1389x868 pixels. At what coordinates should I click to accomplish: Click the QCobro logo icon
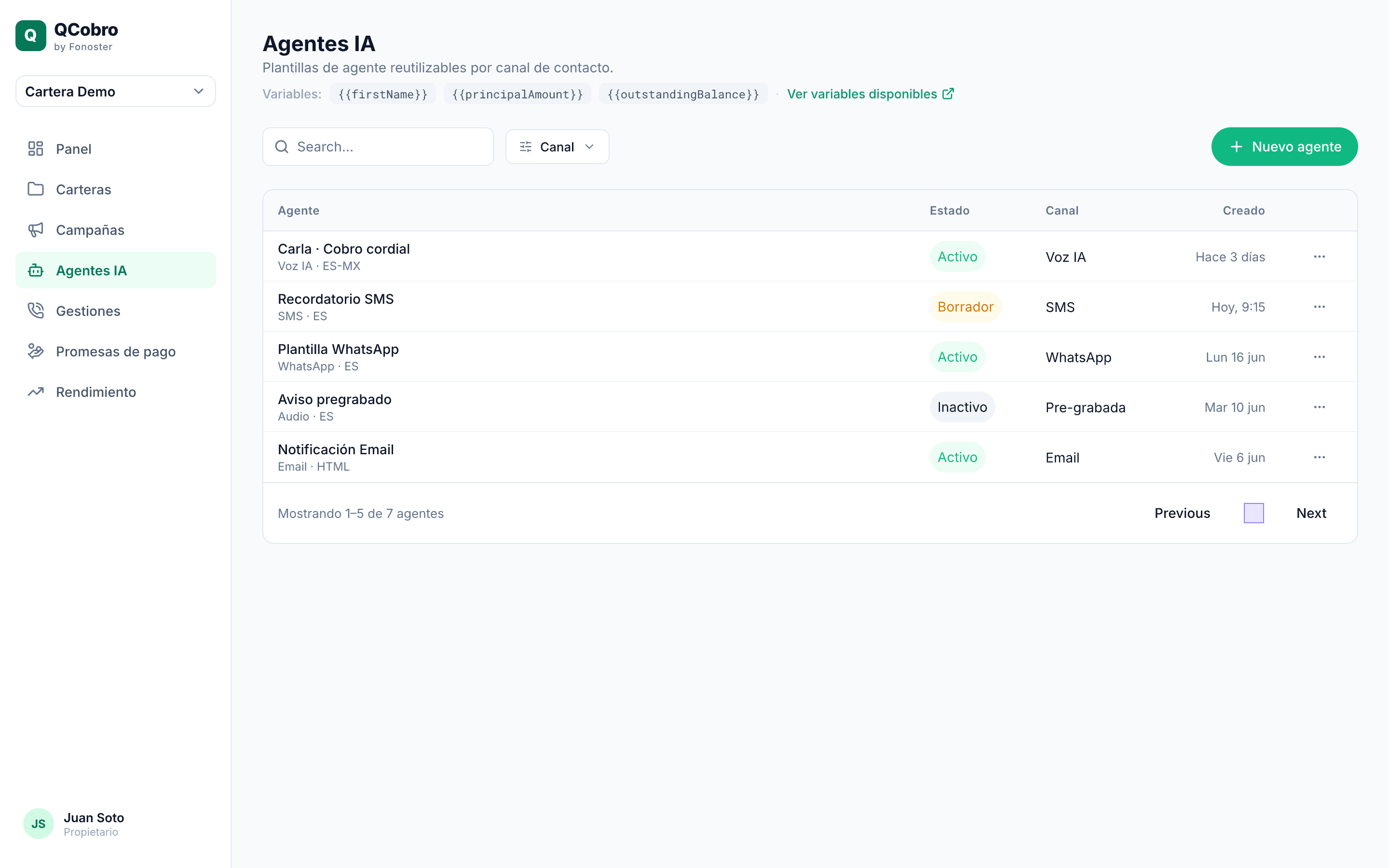pyautogui.click(x=30, y=36)
